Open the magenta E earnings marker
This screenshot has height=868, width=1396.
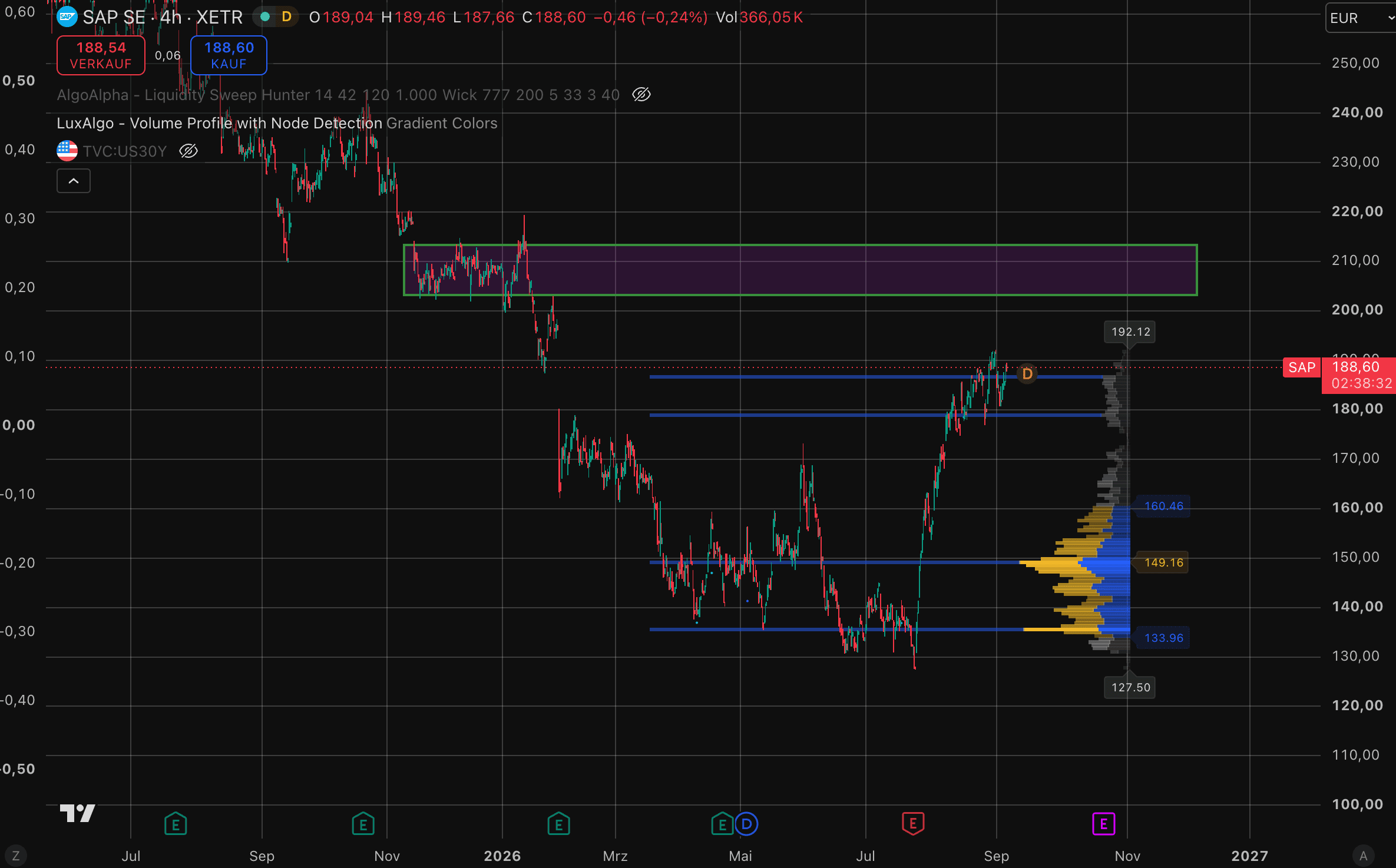click(x=1103, y=823)
